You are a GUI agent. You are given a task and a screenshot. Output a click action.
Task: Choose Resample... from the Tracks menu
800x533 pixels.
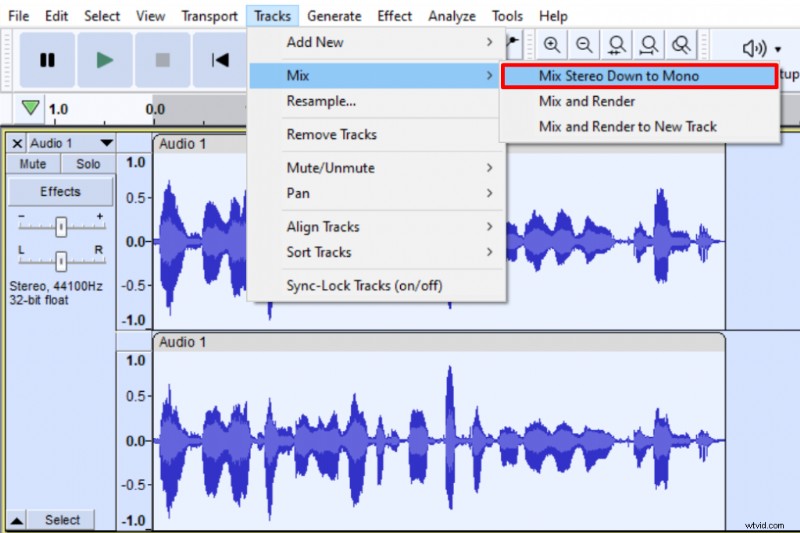376,101
